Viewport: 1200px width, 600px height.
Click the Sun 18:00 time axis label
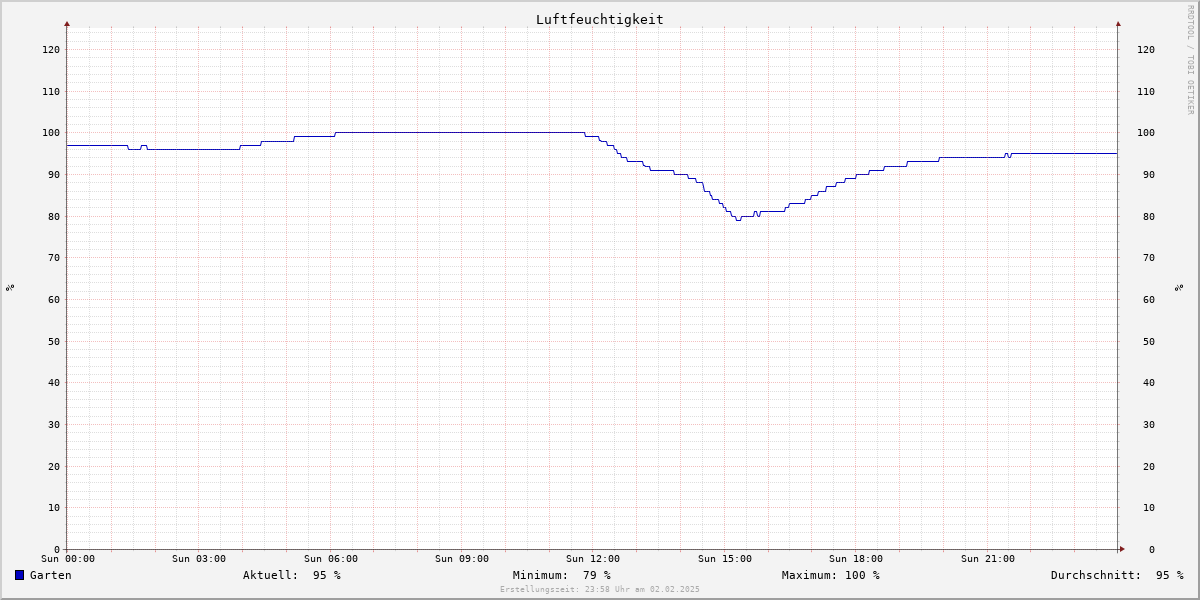point(856,559)
